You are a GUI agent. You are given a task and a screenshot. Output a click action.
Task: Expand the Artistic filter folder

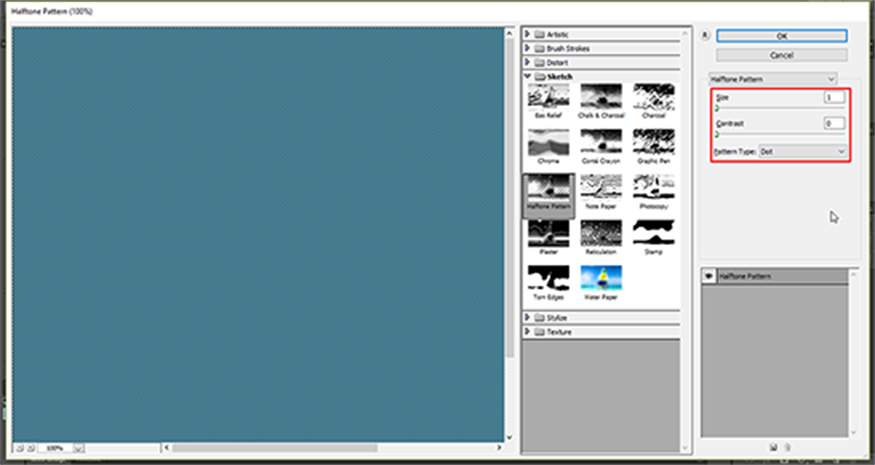point(527,34)
